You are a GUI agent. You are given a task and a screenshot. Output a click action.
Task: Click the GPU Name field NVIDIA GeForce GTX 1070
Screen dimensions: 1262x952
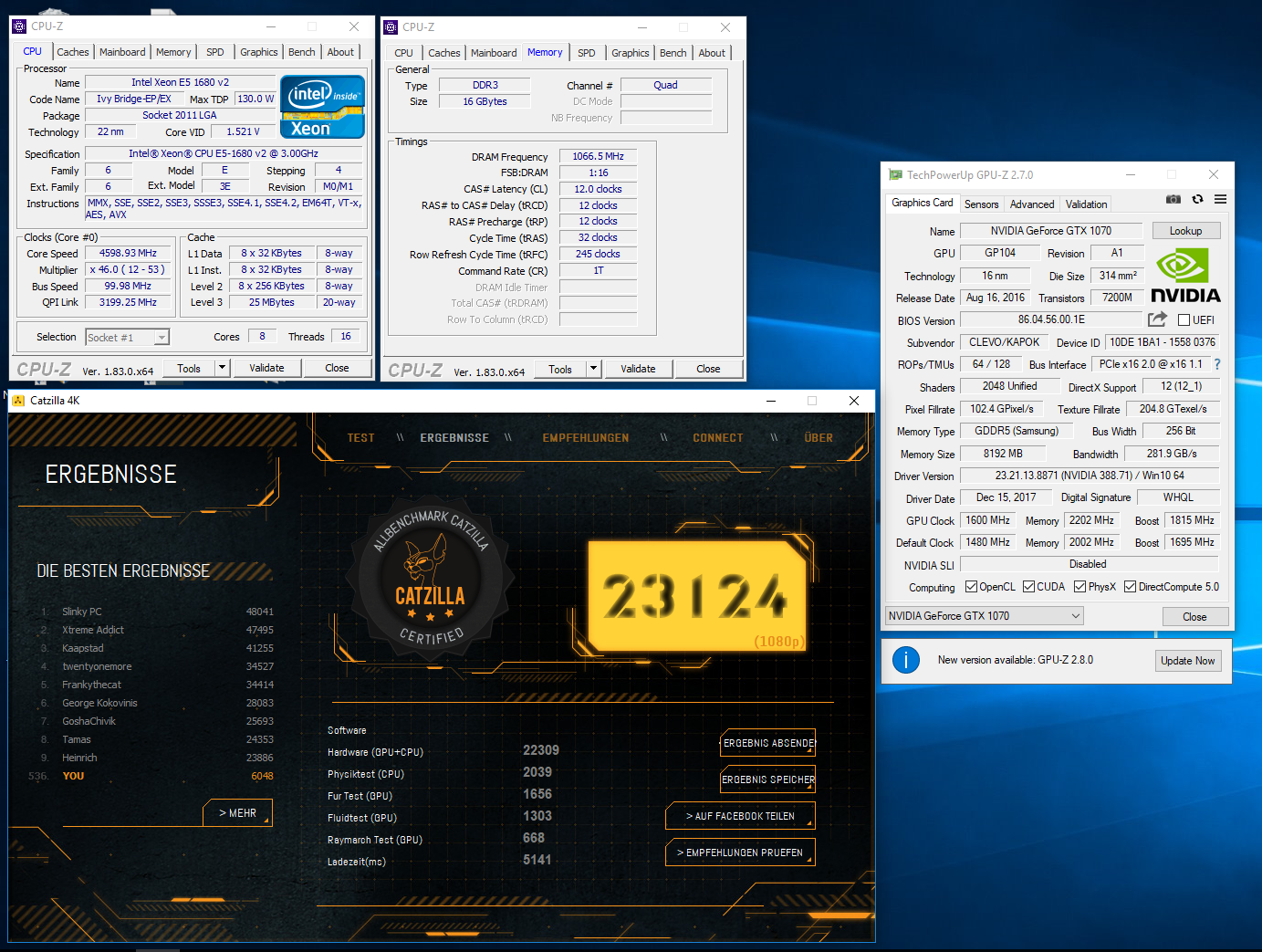pyautogui.click(x=1051, y=231)
